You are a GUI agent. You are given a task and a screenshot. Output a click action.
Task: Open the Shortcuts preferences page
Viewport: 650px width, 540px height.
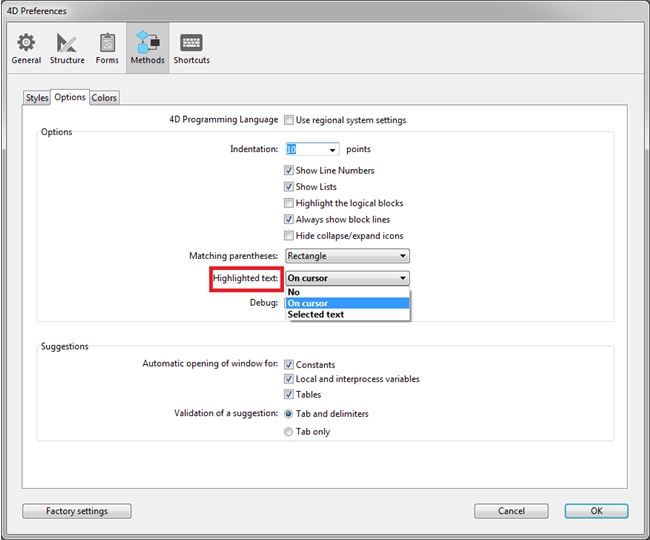191,48
